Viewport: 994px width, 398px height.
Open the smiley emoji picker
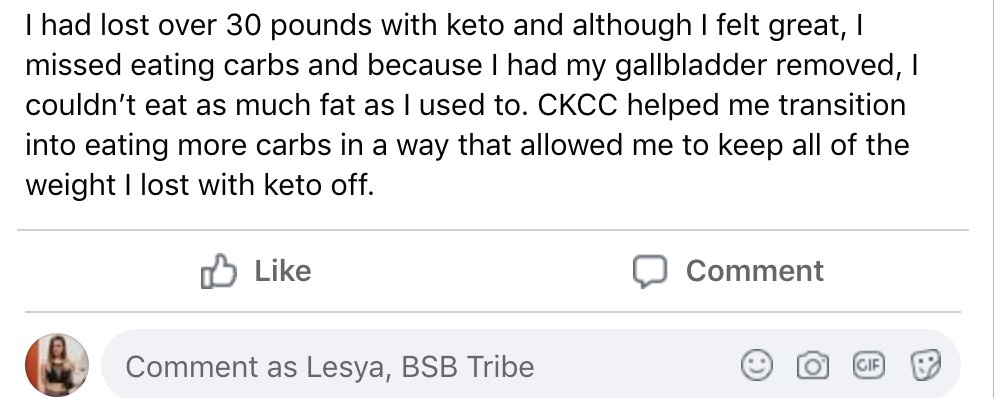pos(757,366)
